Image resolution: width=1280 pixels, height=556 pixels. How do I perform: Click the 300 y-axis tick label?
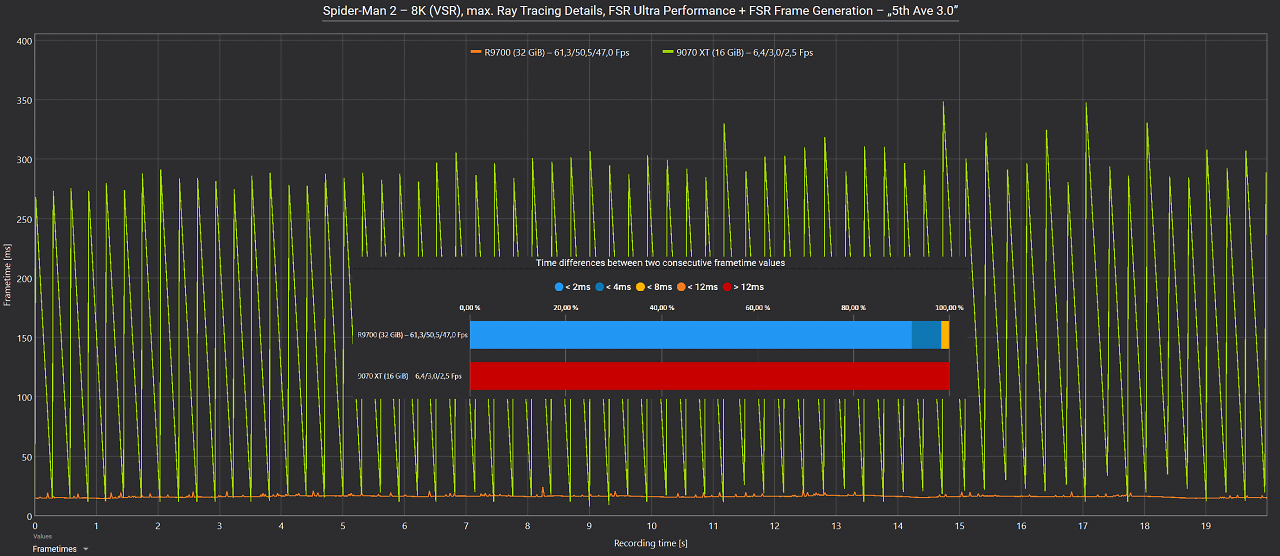(25, 160)
